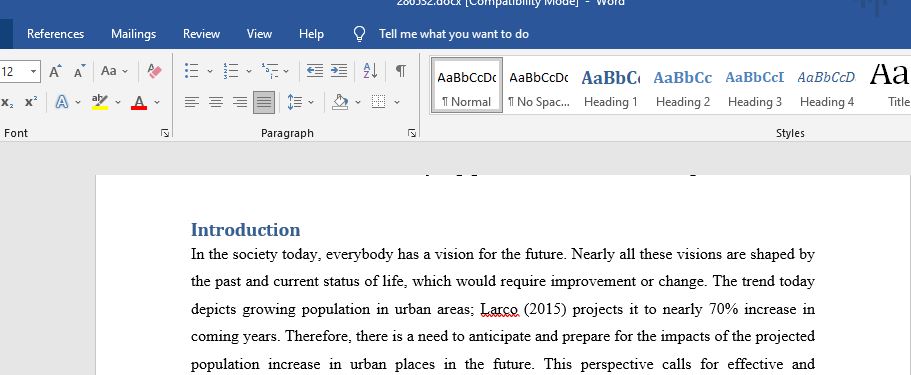Expand multilevel list dropdown arrow
Image resolution: width=911 pixels, height=375 pixels.
point(286,72)
